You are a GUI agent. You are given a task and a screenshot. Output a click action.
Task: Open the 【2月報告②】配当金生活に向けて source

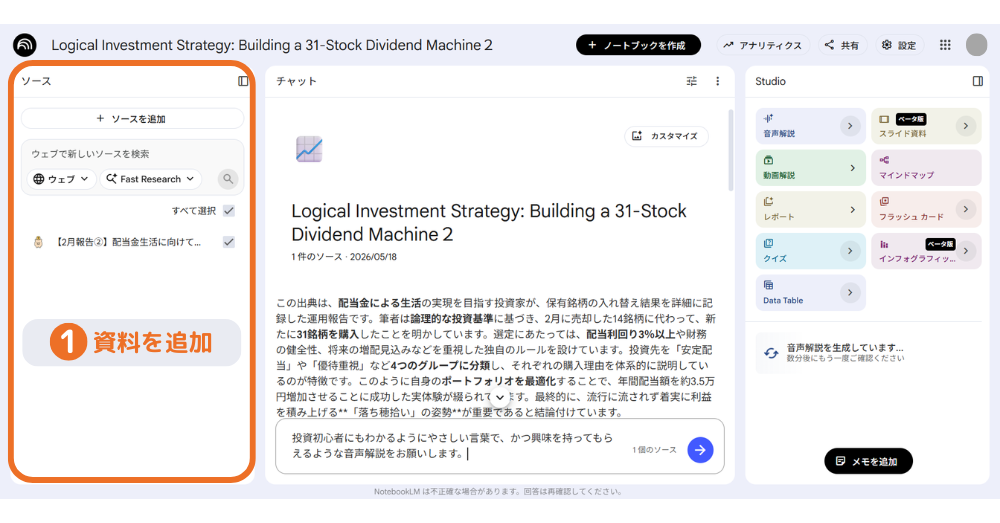128,242
